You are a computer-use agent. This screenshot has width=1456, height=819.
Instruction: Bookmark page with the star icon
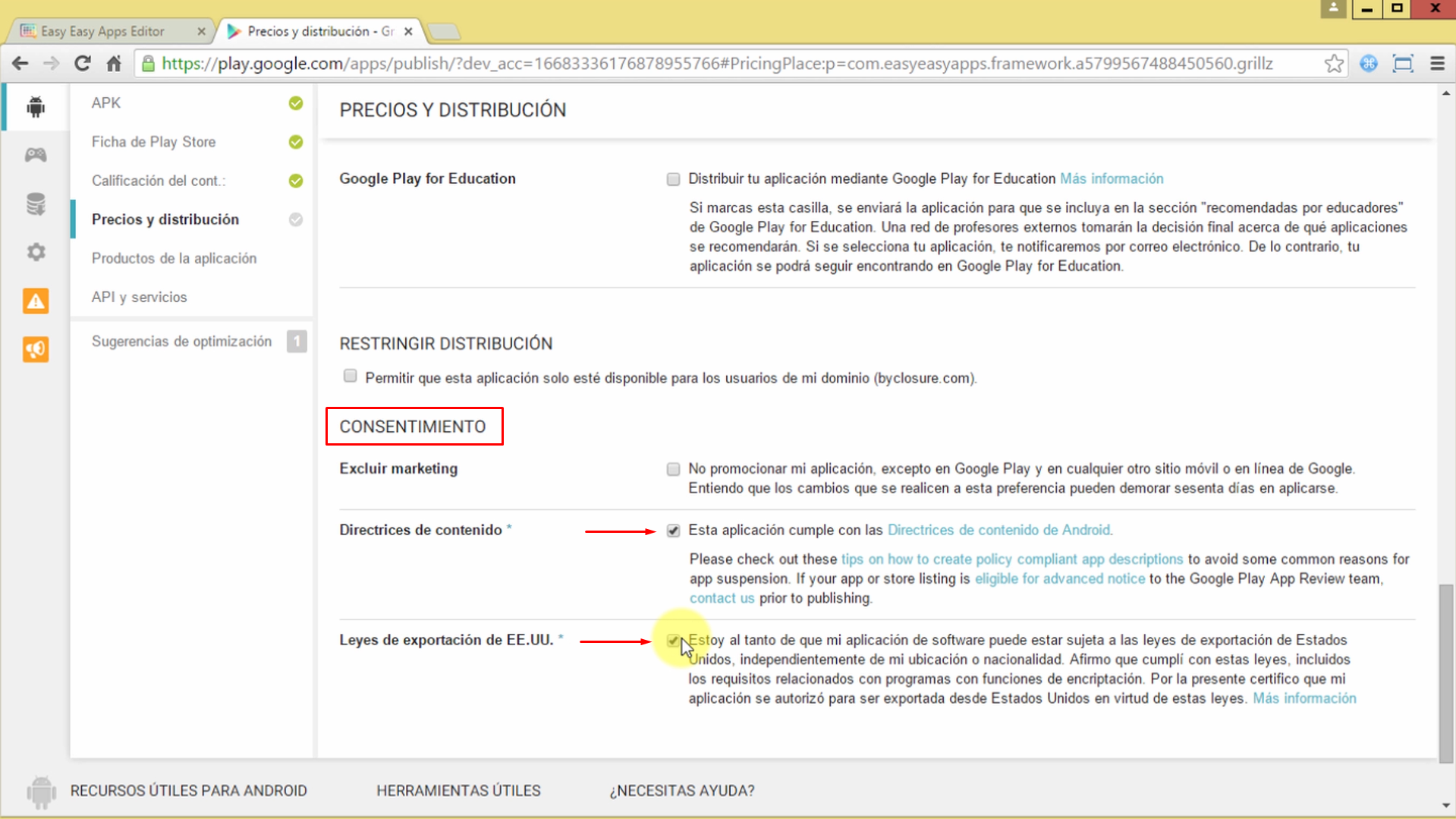coord(1333,64)
